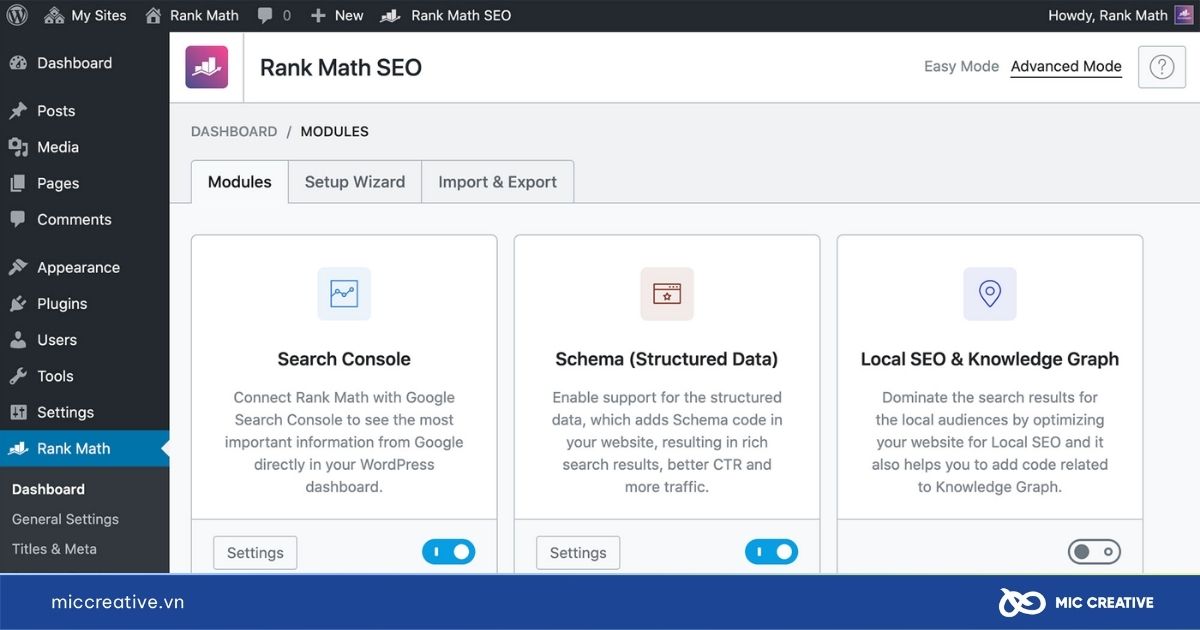The image size is (1200, 630).
Task: Open Rank Math SEO admin bar menu
Action: [446, 15]
